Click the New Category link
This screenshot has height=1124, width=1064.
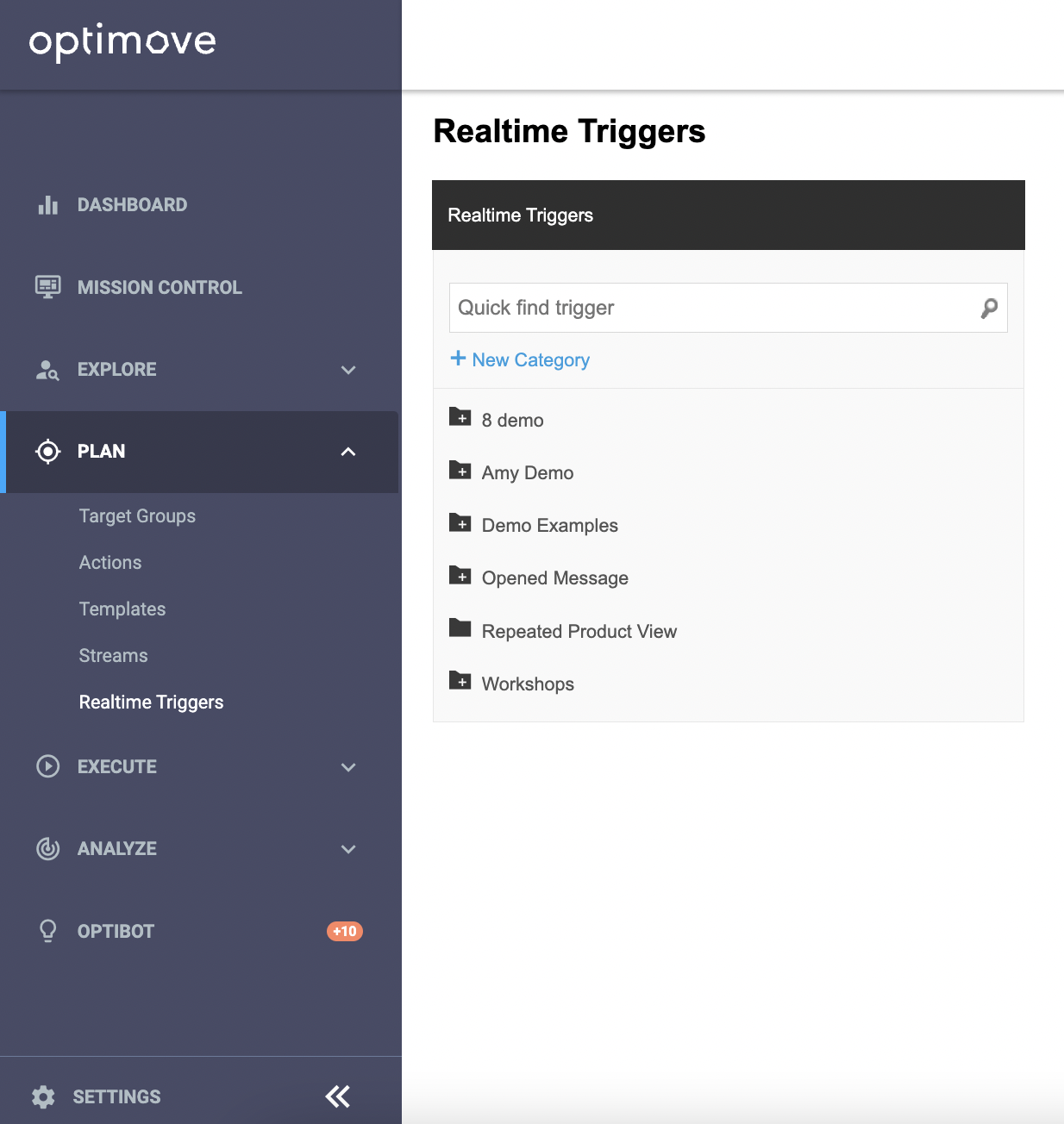(531, 360)
